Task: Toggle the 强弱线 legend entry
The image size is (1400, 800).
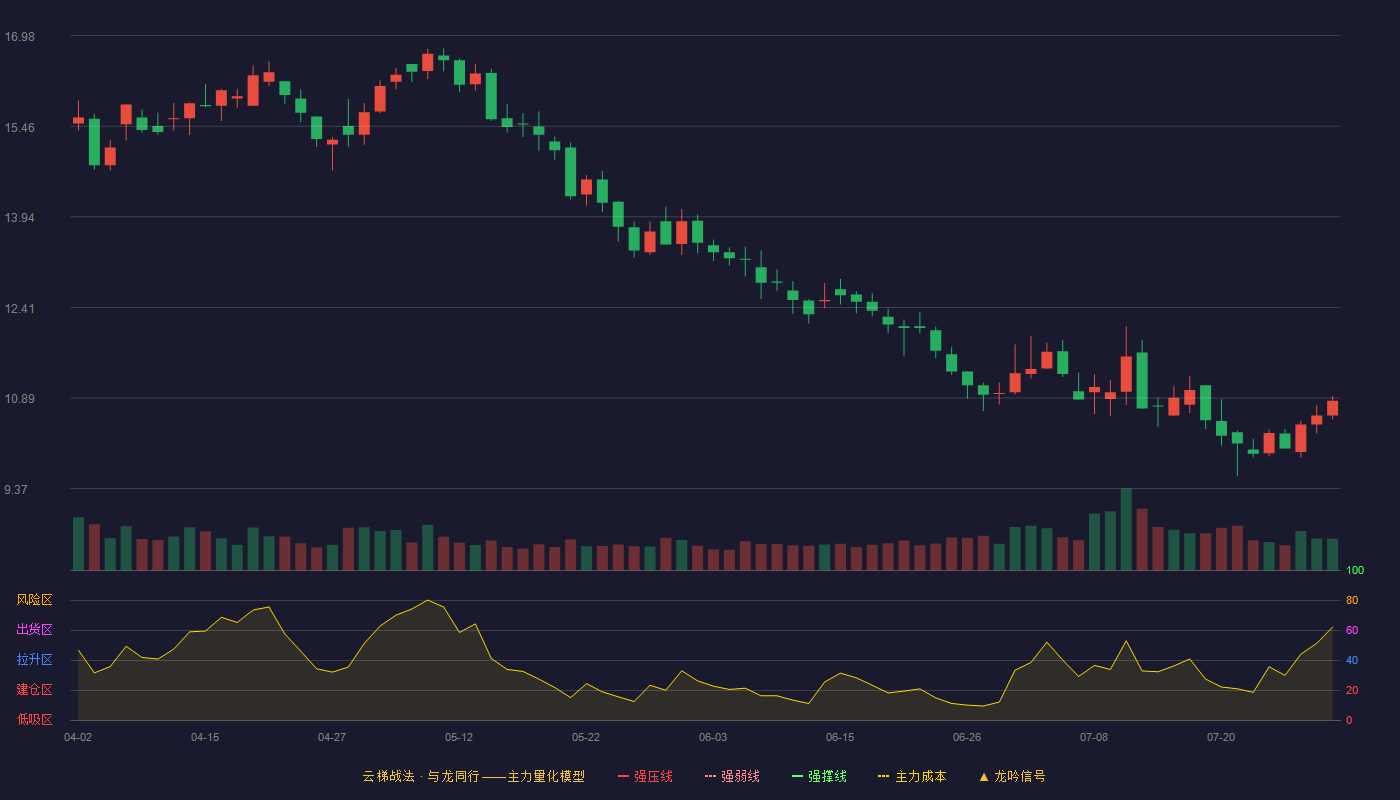Action: coord(732,776)
